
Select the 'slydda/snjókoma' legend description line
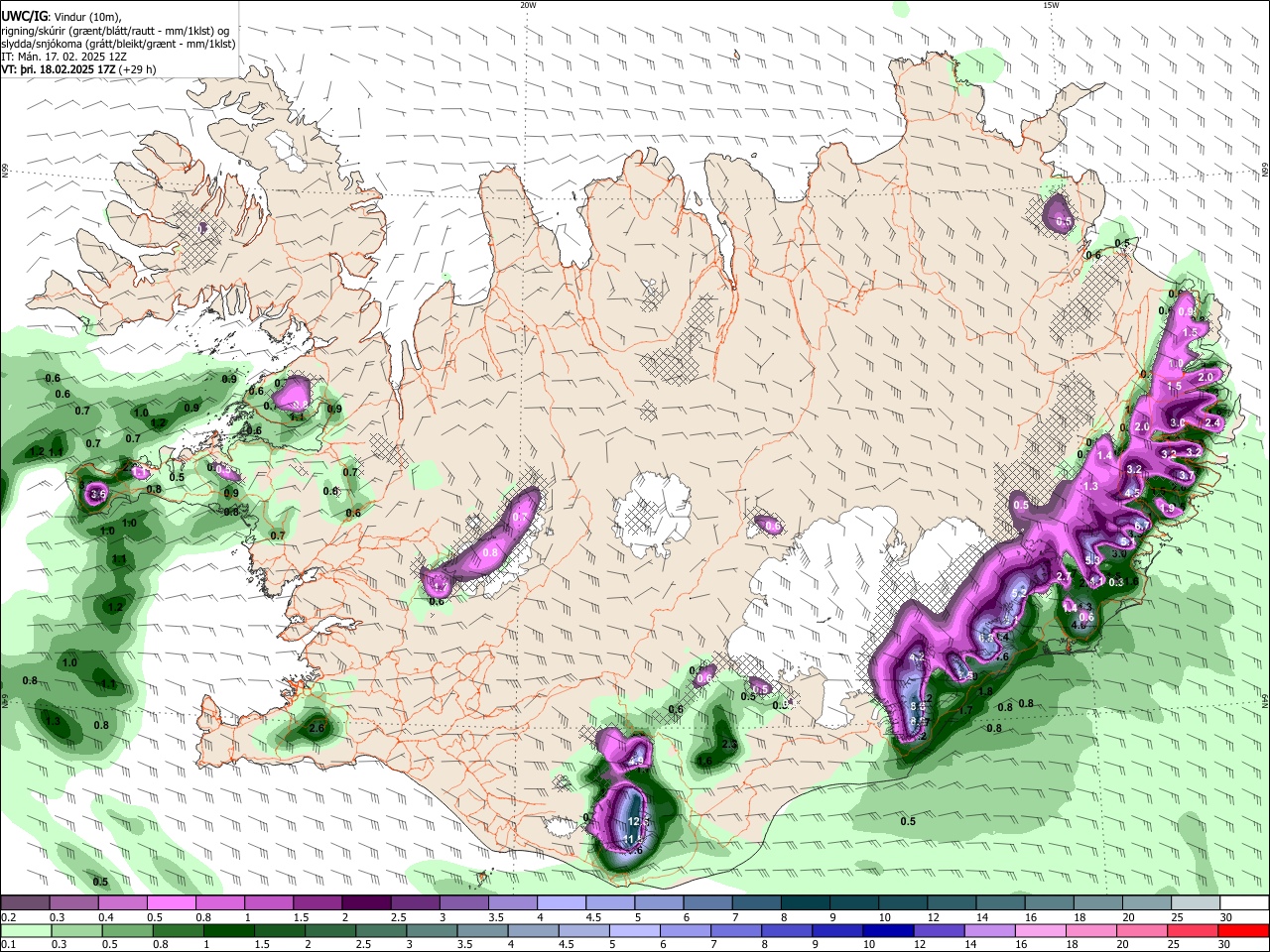coord(118,44)
